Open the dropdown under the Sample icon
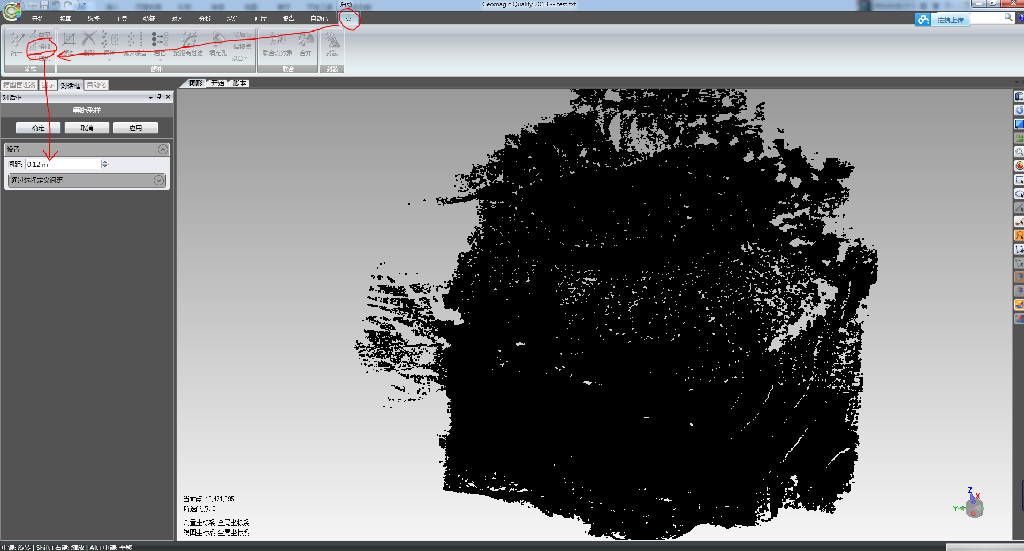 click(x=109, y=59)
